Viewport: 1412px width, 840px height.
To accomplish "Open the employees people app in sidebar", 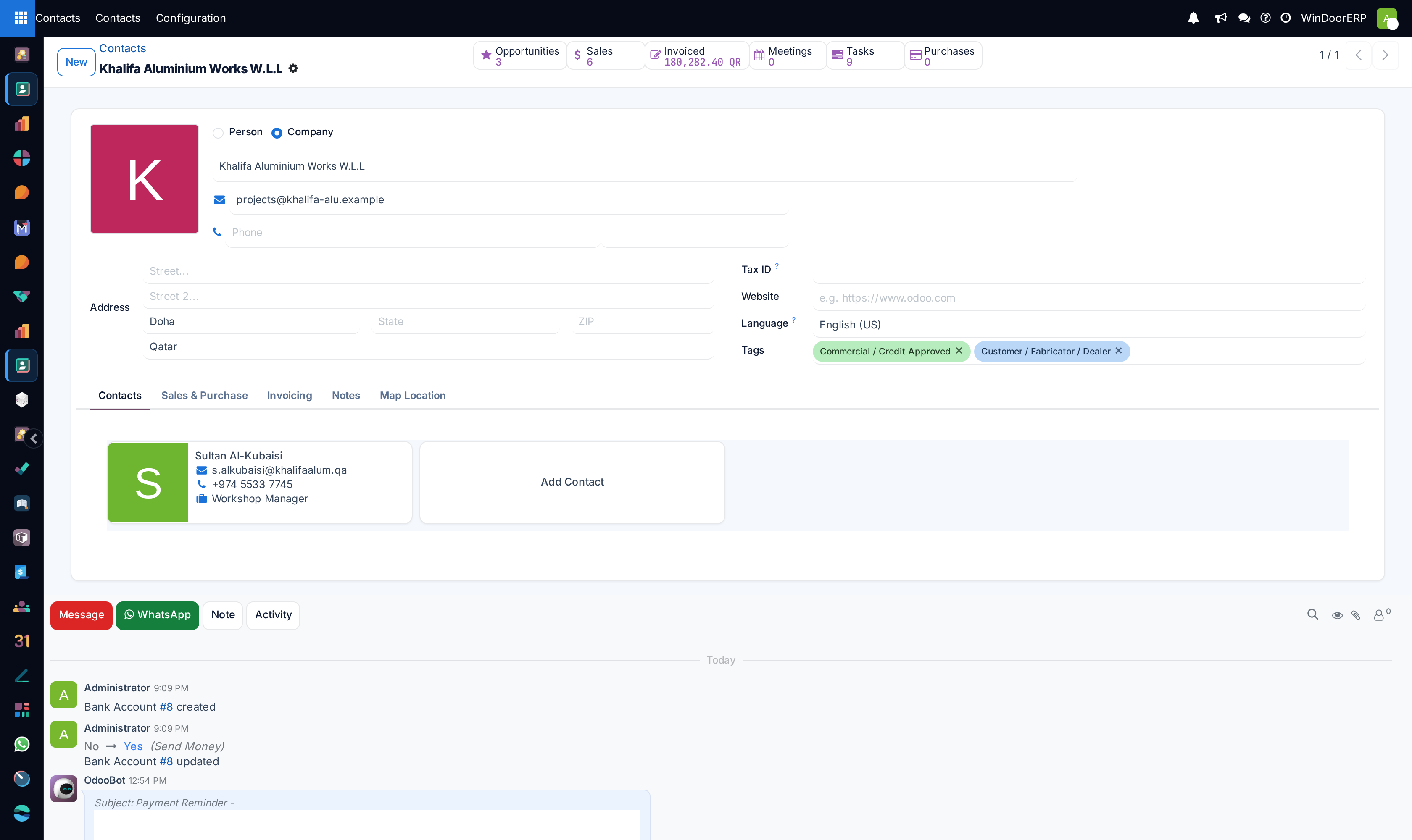I will (21, 606).
